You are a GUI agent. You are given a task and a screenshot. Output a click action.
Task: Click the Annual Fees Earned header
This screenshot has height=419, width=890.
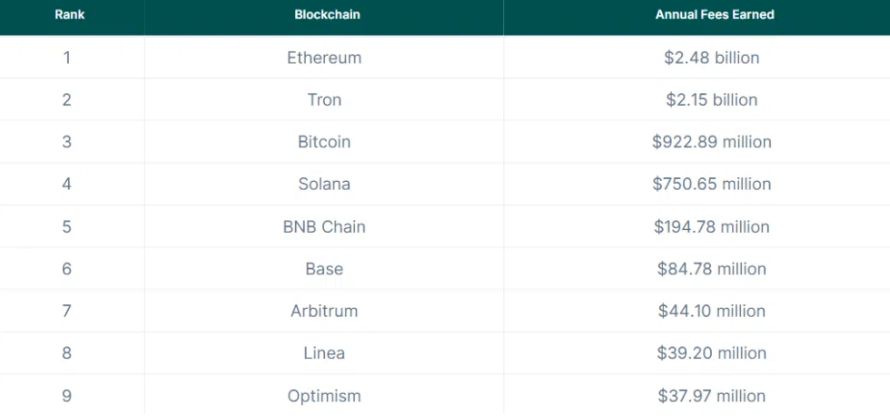coord(714,15)
